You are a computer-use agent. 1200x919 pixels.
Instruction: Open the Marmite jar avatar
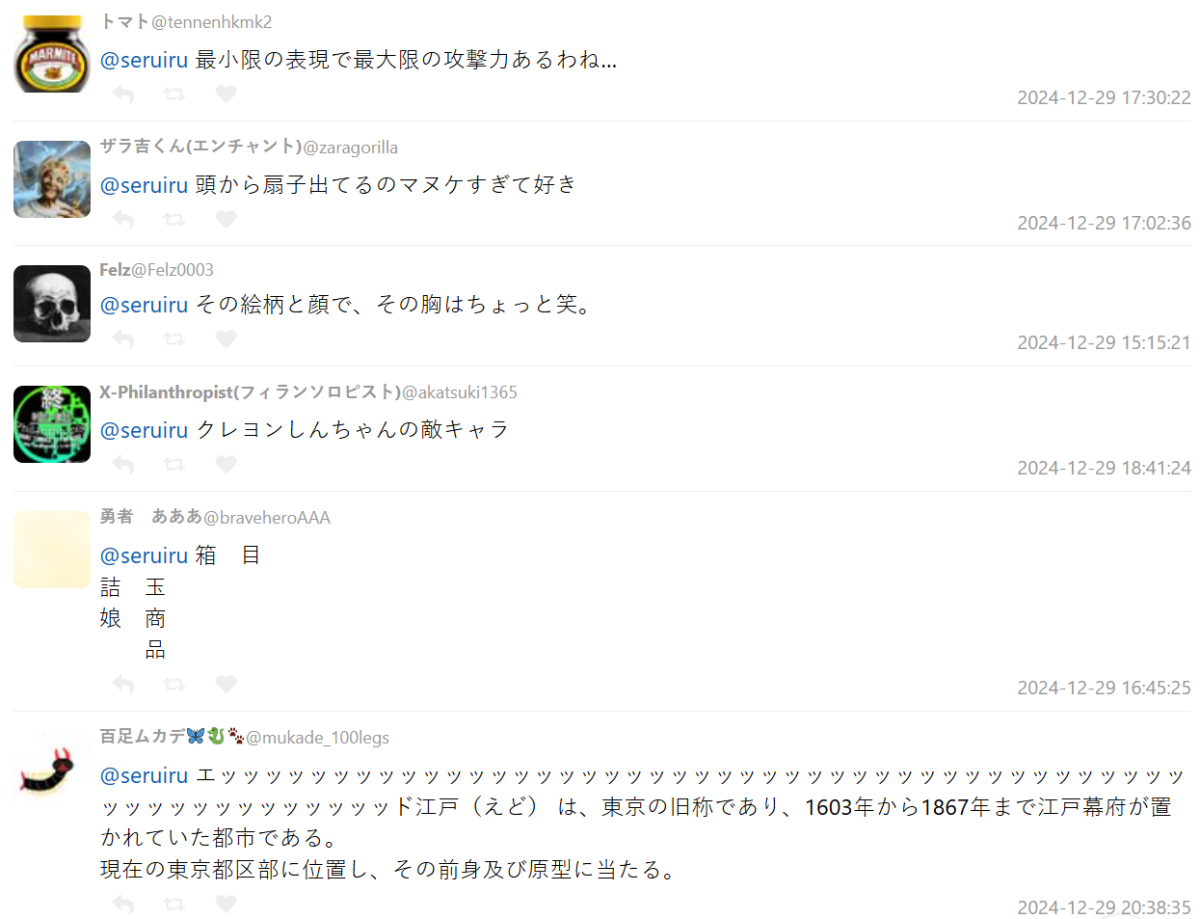point(52,54)
